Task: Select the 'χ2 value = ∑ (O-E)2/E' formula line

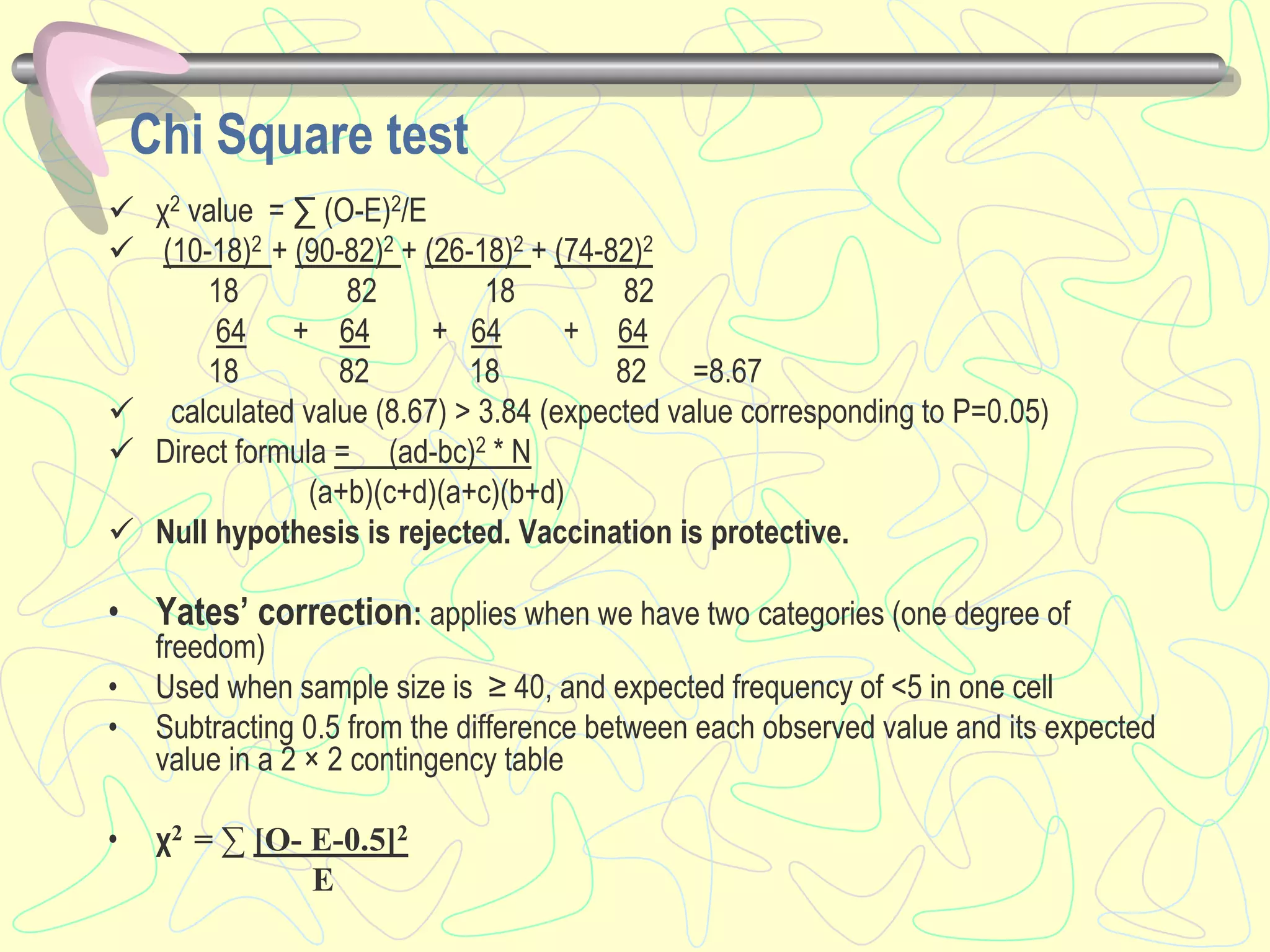Action: (x=291, y=211)
